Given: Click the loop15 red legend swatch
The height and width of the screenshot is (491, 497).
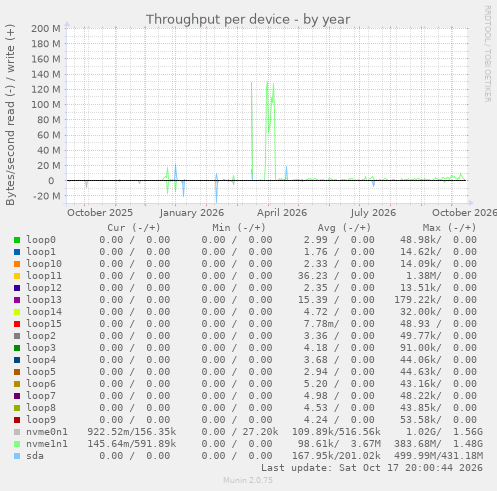Looking at the screenshot, I should [x=17, y=324].
